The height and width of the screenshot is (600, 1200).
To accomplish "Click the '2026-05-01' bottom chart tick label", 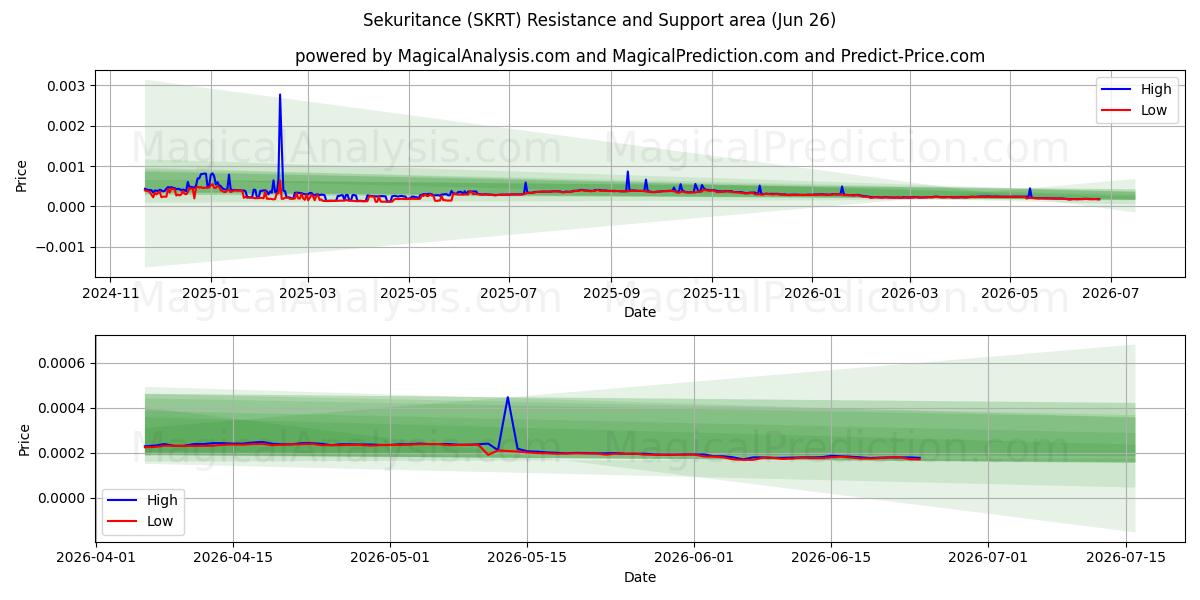I will 390,558.
